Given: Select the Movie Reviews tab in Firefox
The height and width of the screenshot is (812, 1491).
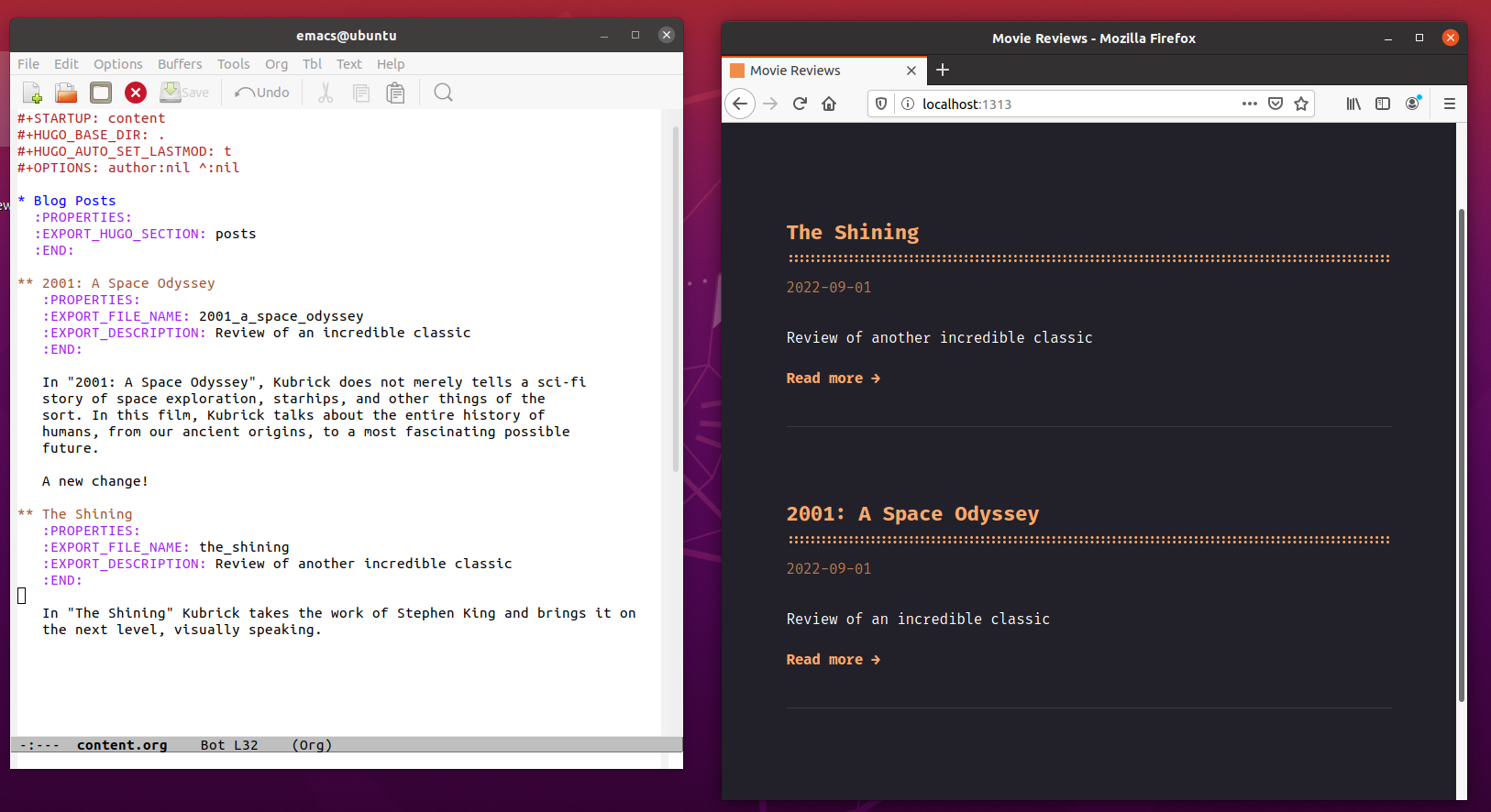Looking at the screenshot, I should 823,71.
